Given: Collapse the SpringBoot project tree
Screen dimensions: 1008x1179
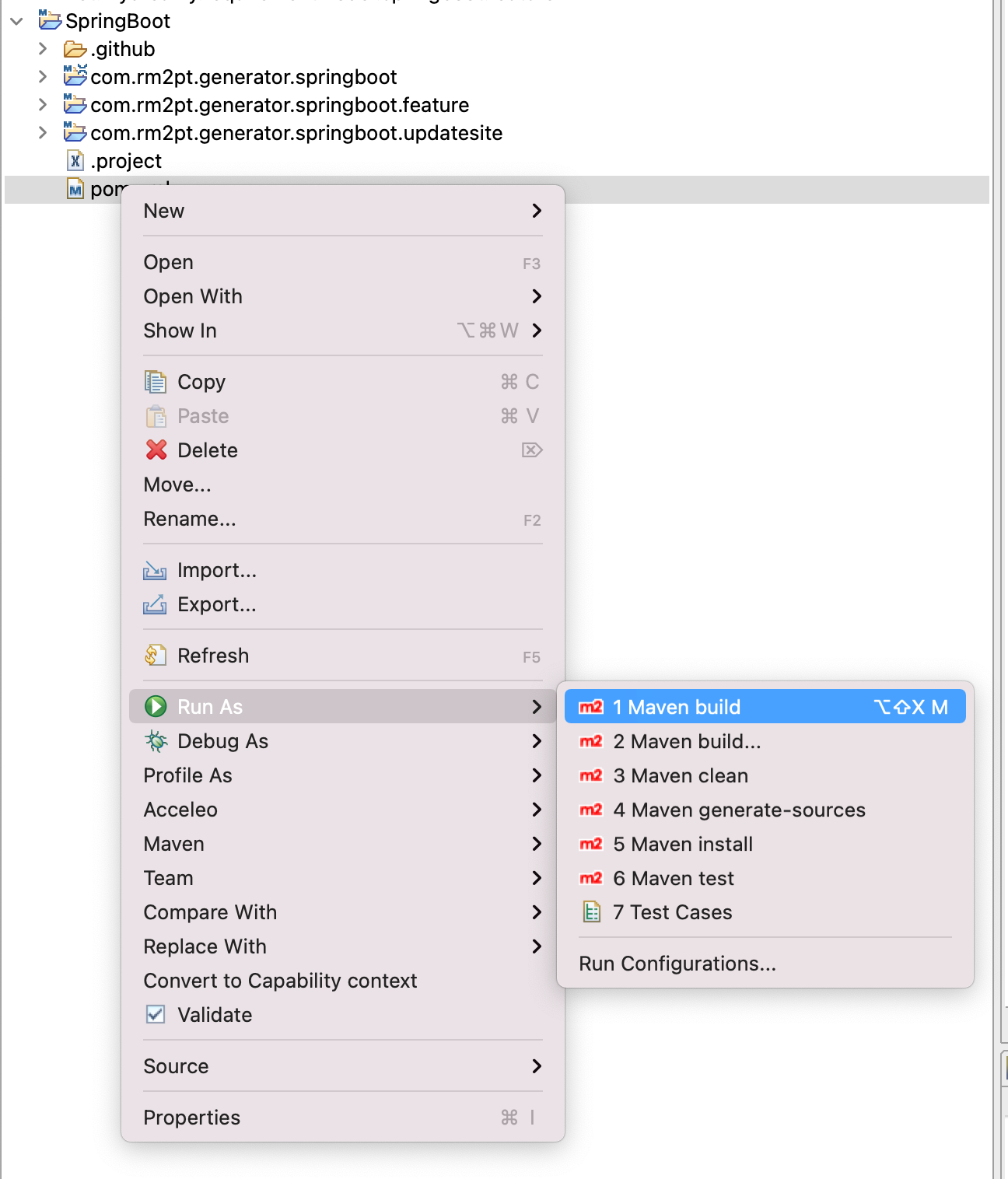Looking at the screenshot, I should [16, 22].
